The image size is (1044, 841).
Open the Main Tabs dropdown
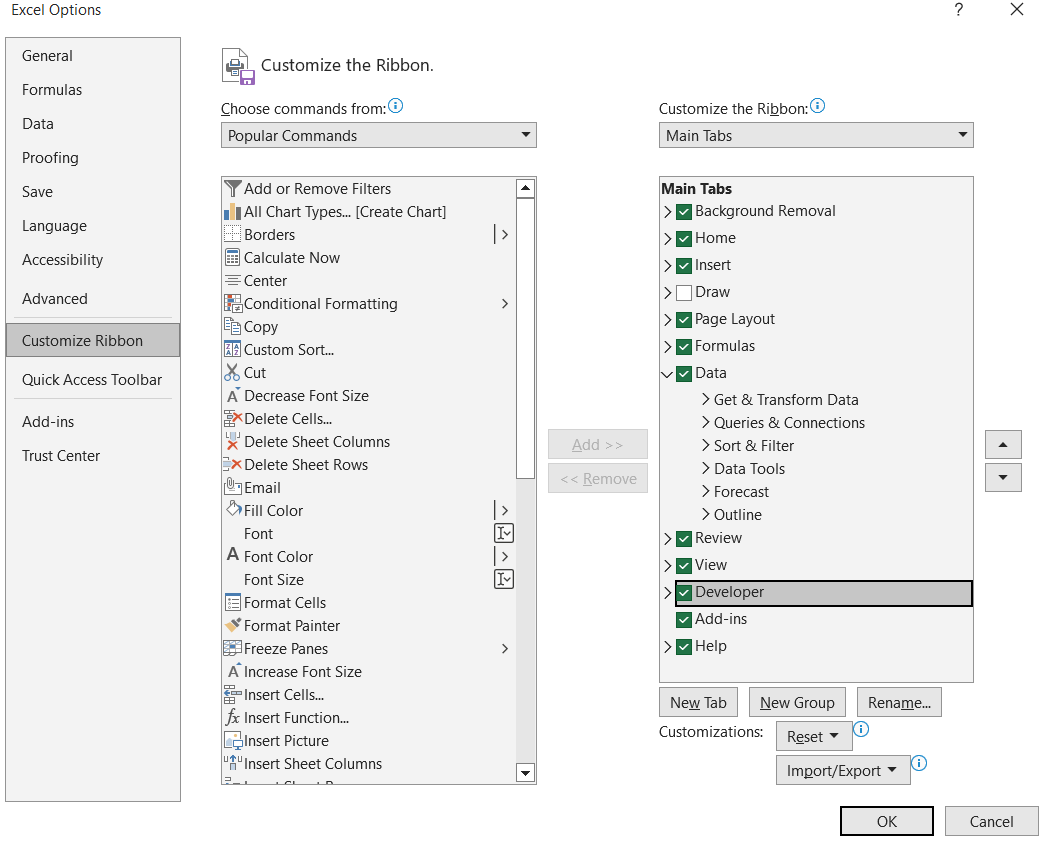click(x=816, y=135)
